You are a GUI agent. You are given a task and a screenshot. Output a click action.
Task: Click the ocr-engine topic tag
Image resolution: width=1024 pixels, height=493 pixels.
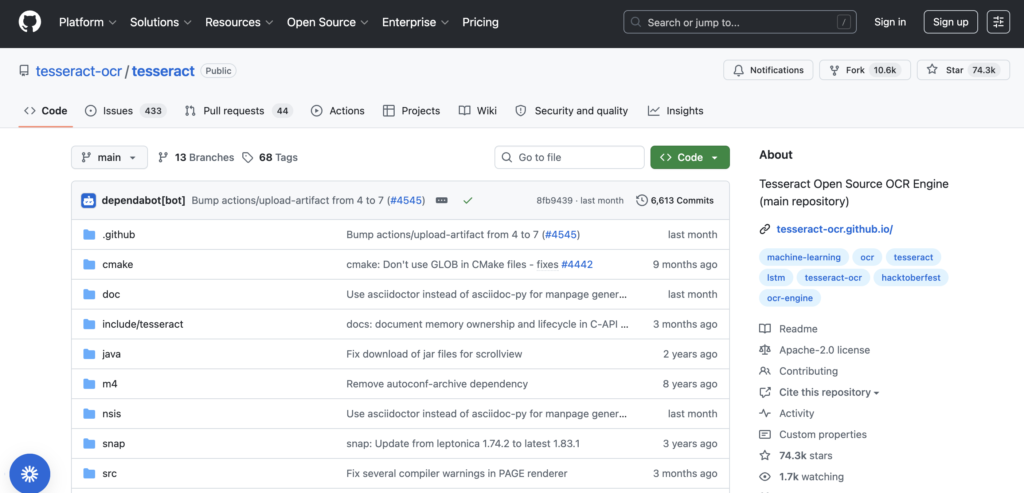(x=790, y=298)
